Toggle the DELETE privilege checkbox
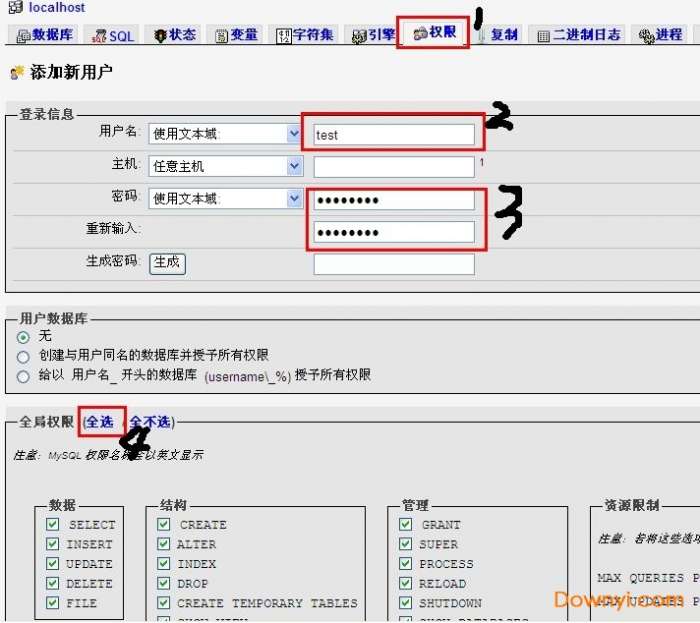 point(53,583)
